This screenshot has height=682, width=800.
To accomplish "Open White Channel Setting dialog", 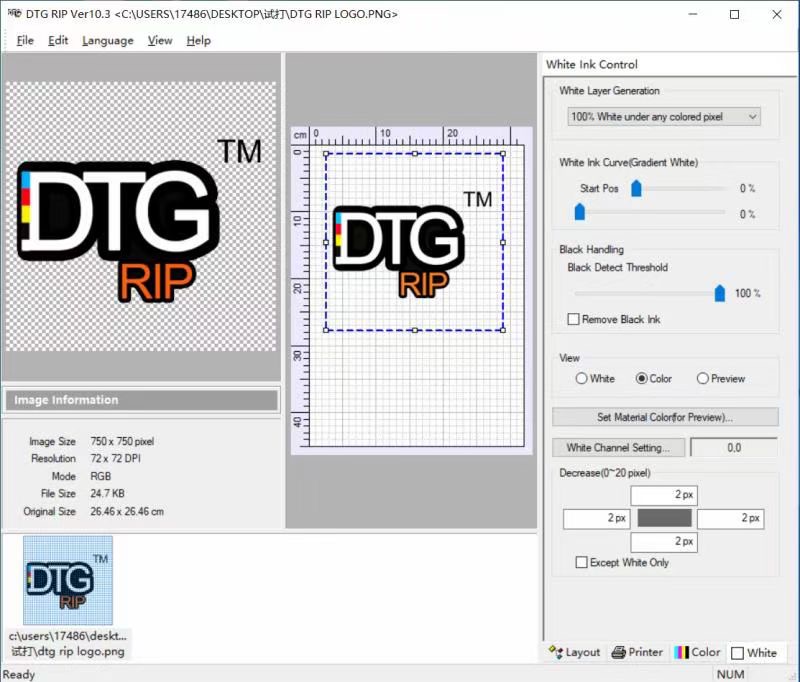I will [x=618, y=448].
